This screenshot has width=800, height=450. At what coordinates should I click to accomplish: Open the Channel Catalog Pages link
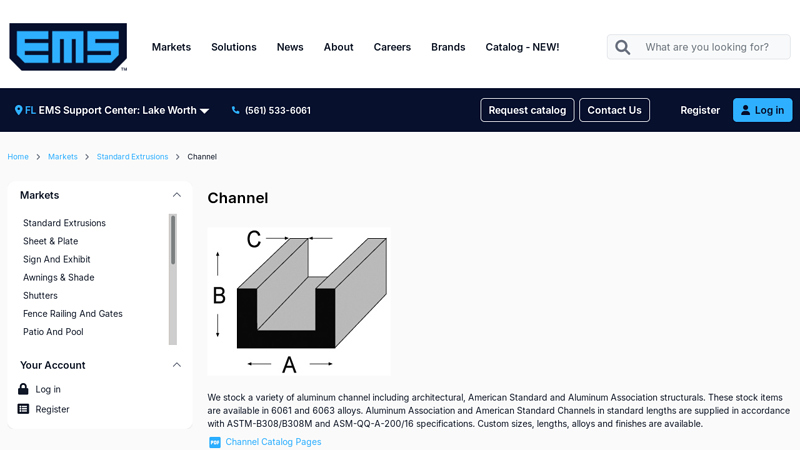pyautogui.click(x=273, y=442)
